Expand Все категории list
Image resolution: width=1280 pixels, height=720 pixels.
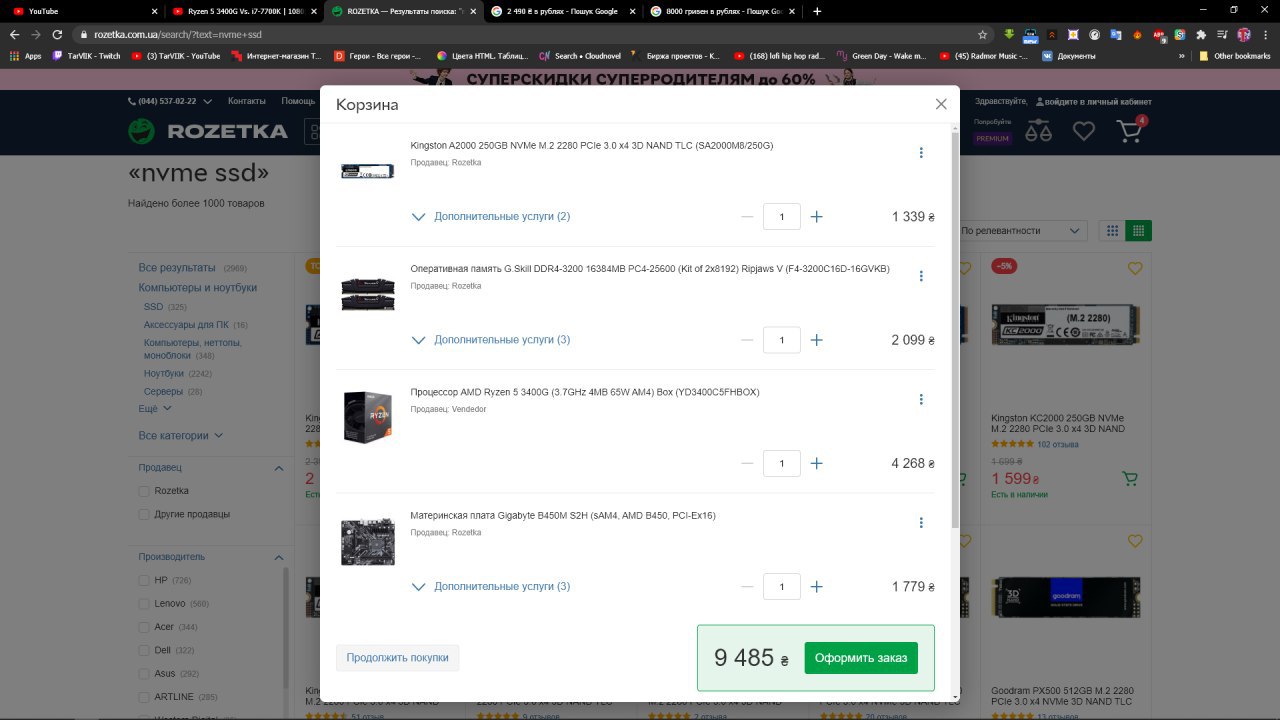pos(181,436)
